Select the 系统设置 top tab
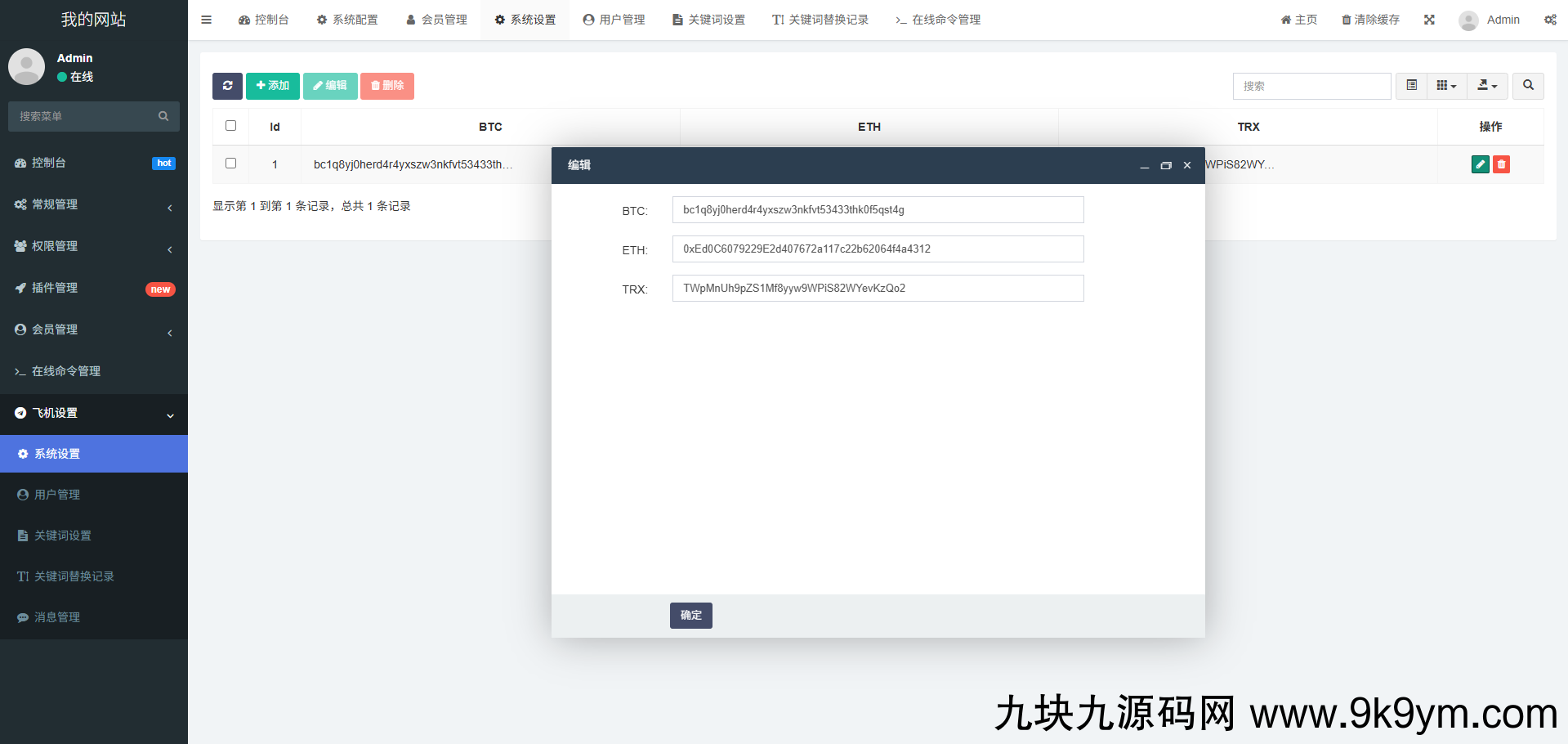Screen dimensions: 1568x744 tap(525, 20)
